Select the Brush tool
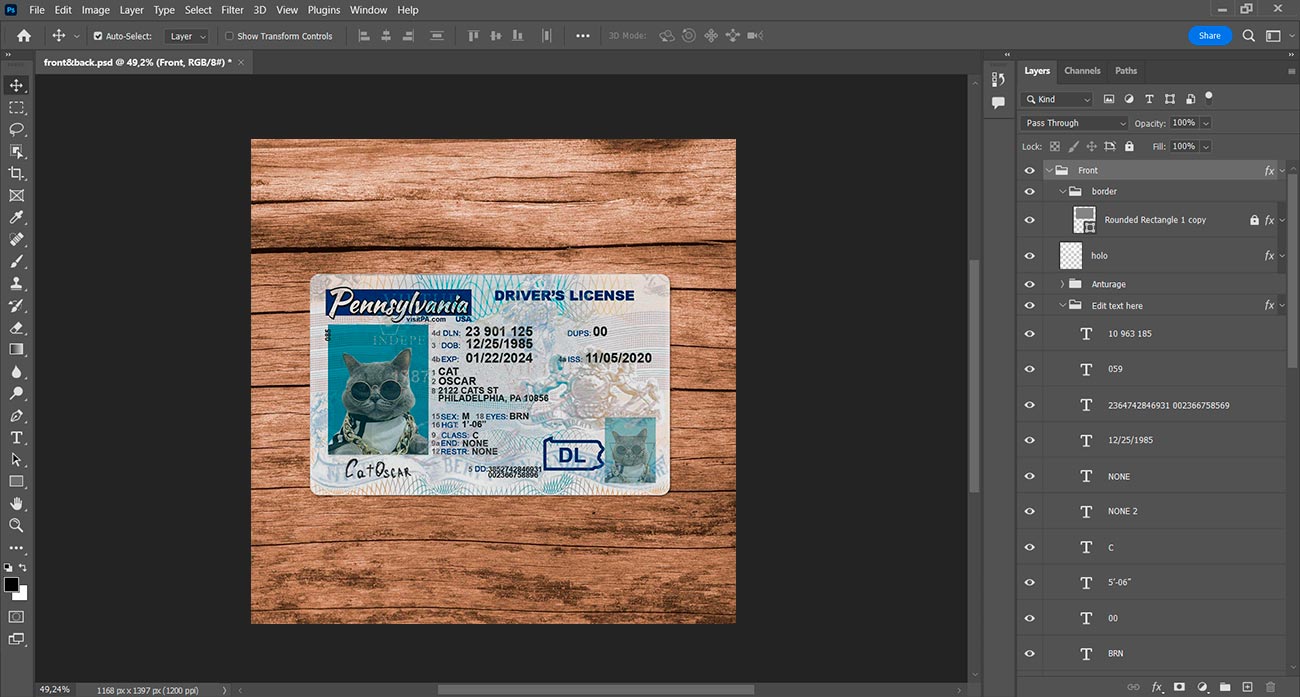This screenshot has width=1300, height=697. (16, 261)
